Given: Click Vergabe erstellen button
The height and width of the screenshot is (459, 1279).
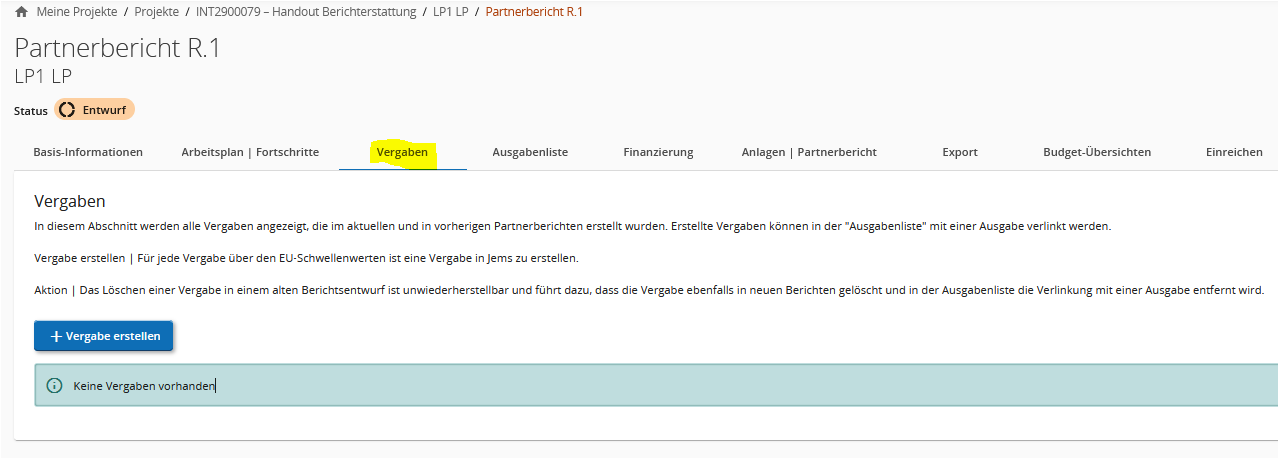Looking at the screenshot, I should [x=104, y=336].
